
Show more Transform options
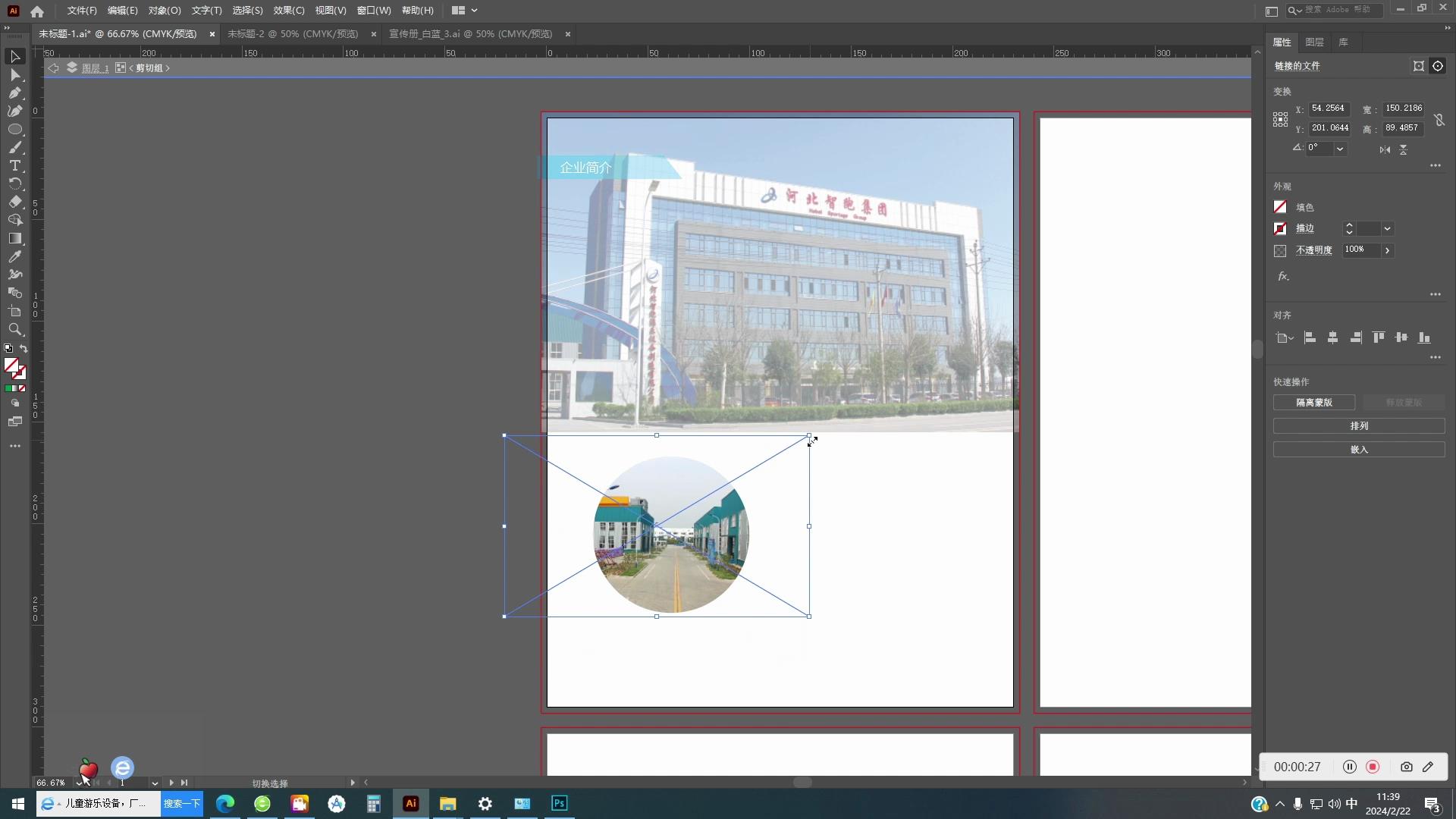click(x=1436, y=166)
